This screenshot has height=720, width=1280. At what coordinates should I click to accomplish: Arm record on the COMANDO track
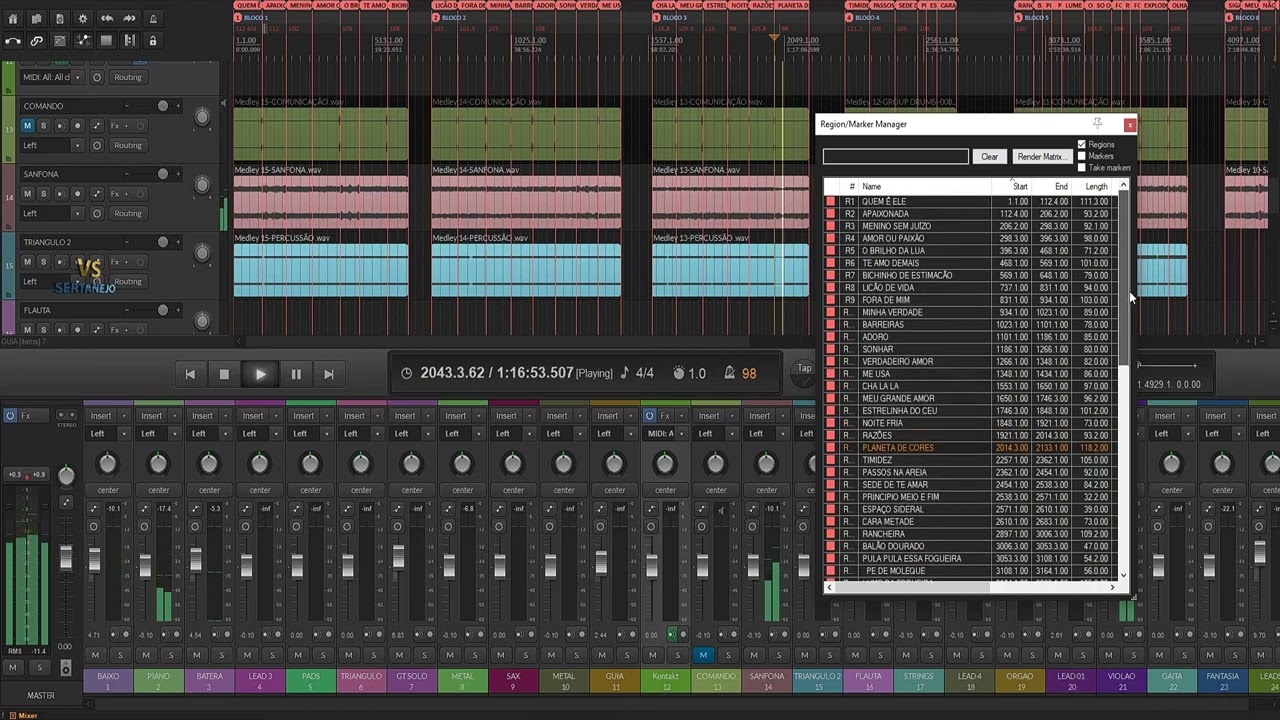click(77, 126)
